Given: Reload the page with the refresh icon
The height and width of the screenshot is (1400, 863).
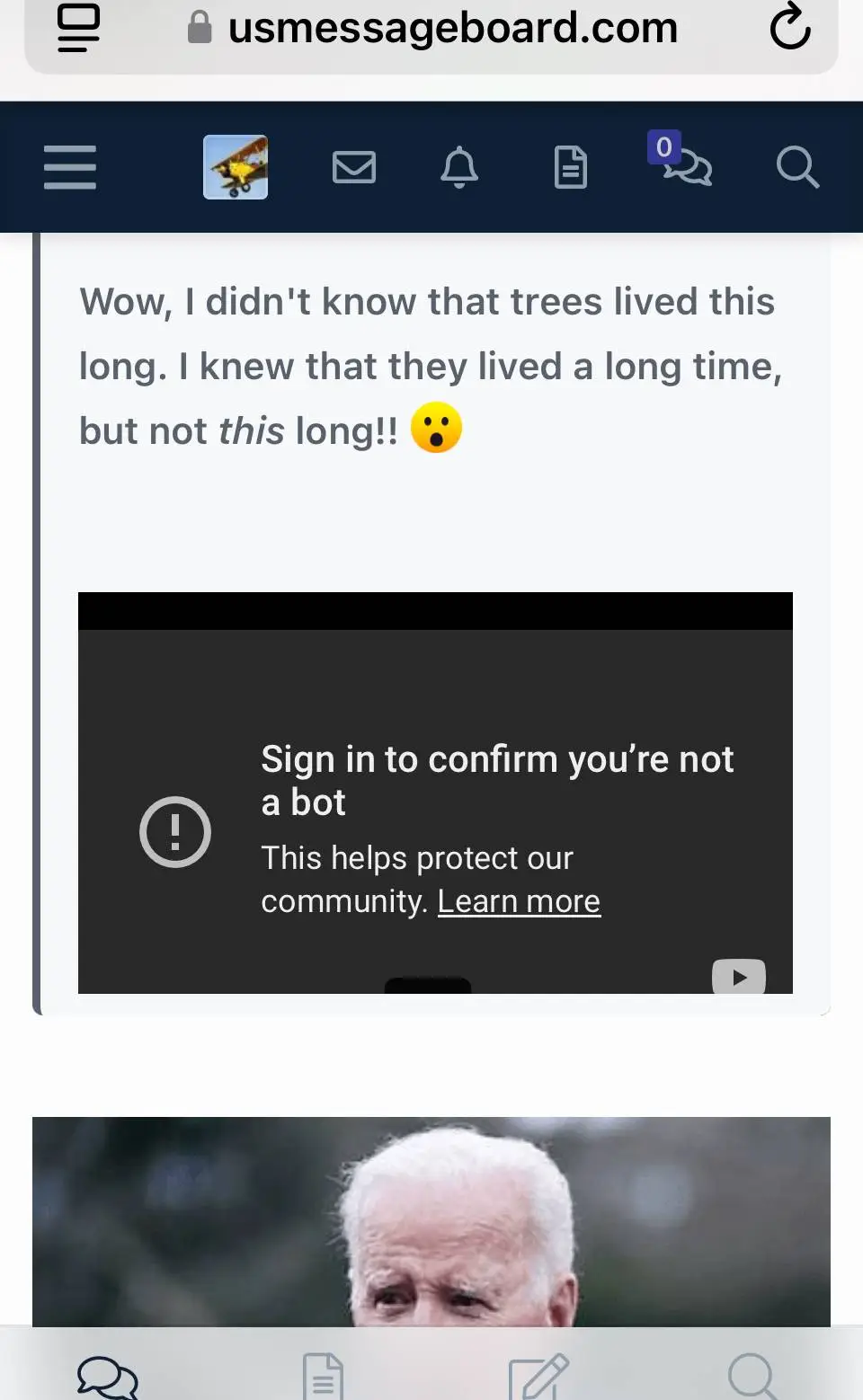Looking at the screenshot, I should click(x=790, y=27).
